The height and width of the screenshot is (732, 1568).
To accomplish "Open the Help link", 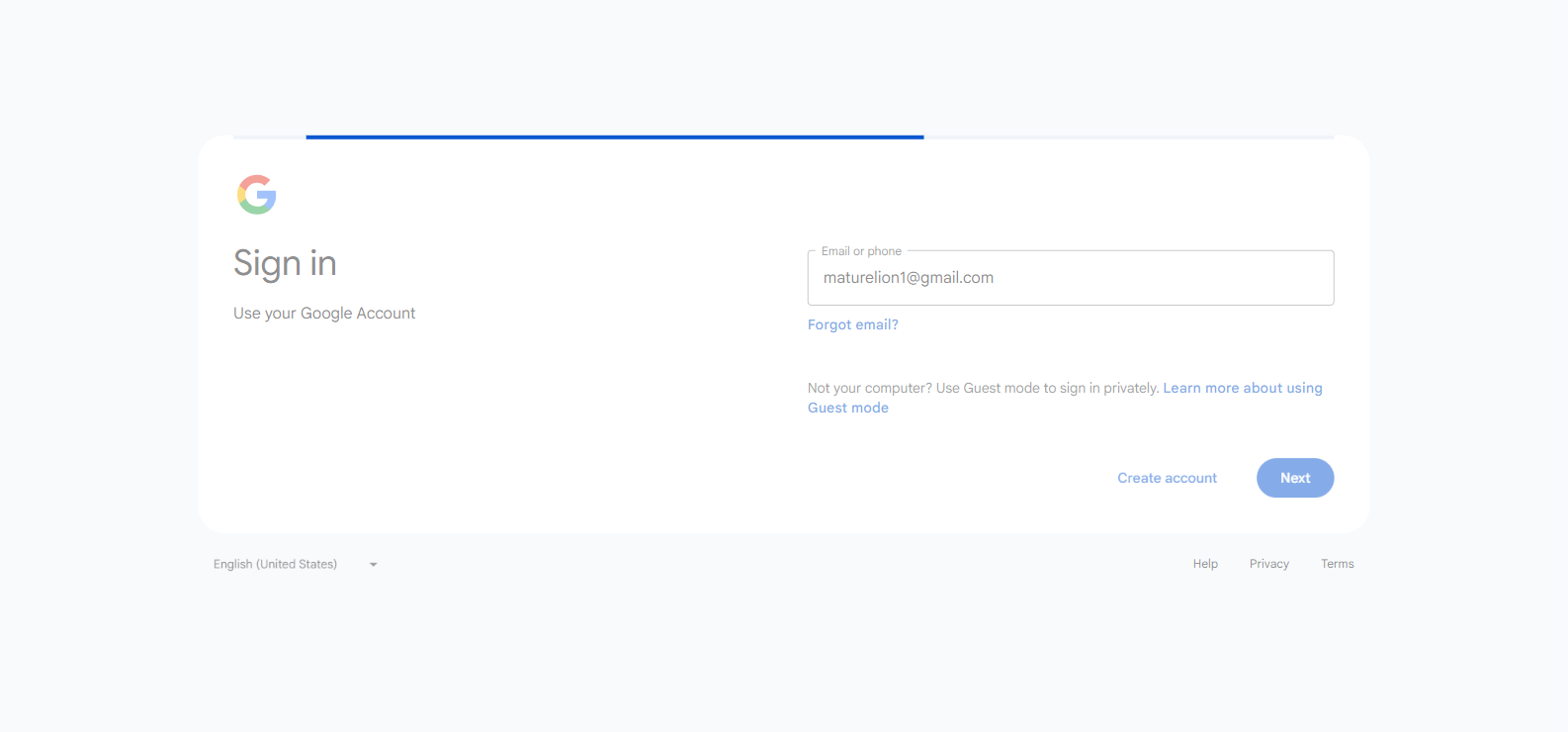I will [x=1205, y=564].
